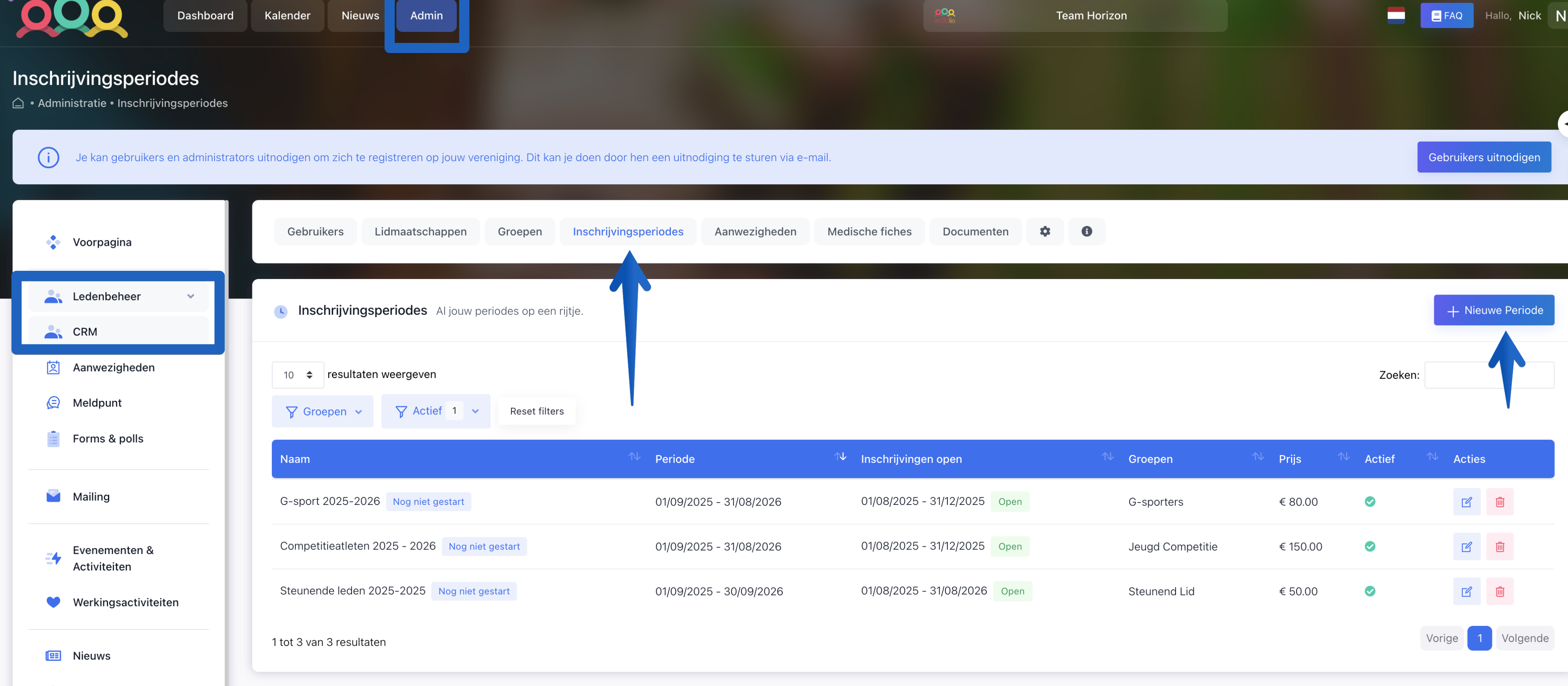Viewport: 1568px width, 686px height.
Task: Click the € 50.00 price cell
Action: tap(1298, 592)
